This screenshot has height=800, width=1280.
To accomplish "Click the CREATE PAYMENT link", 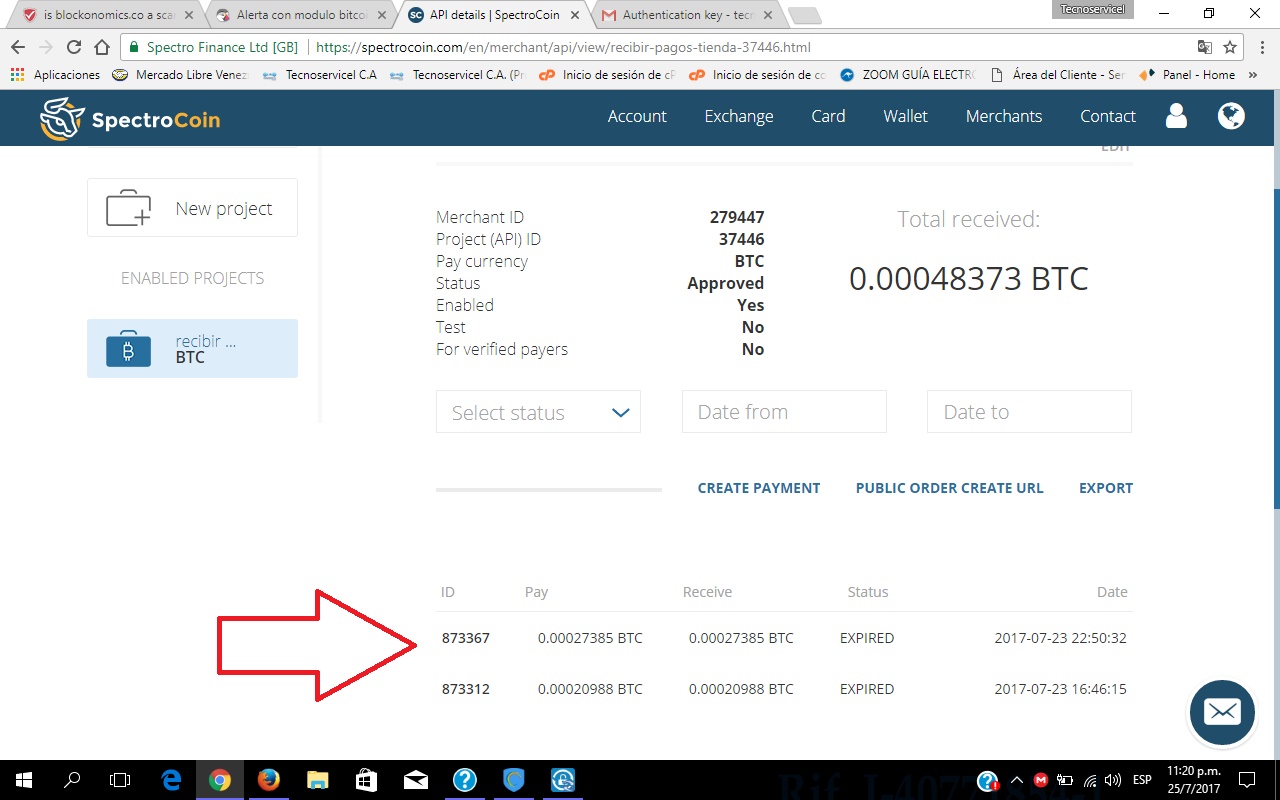I will click(x=759, y=488).
